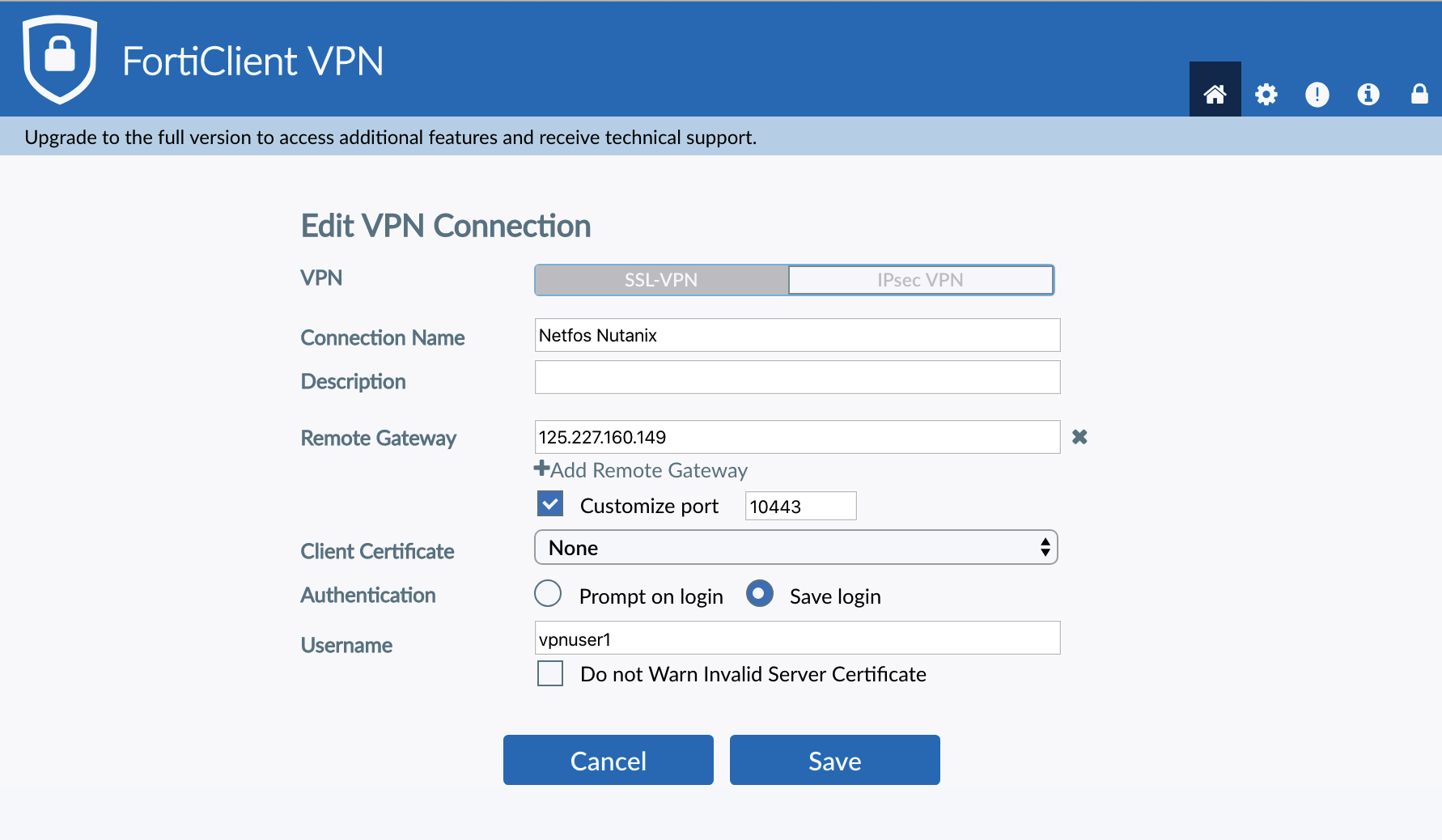The width and height of the screenshot is (1442, 840).
Task: Click the Authentication label
Action: tap(368, 595)
